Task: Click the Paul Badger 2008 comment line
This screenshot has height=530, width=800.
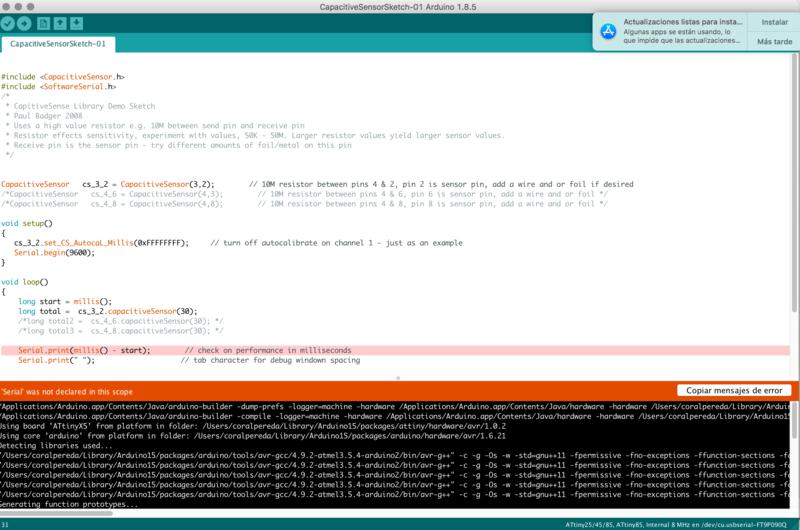Action: tap(44, 116)
